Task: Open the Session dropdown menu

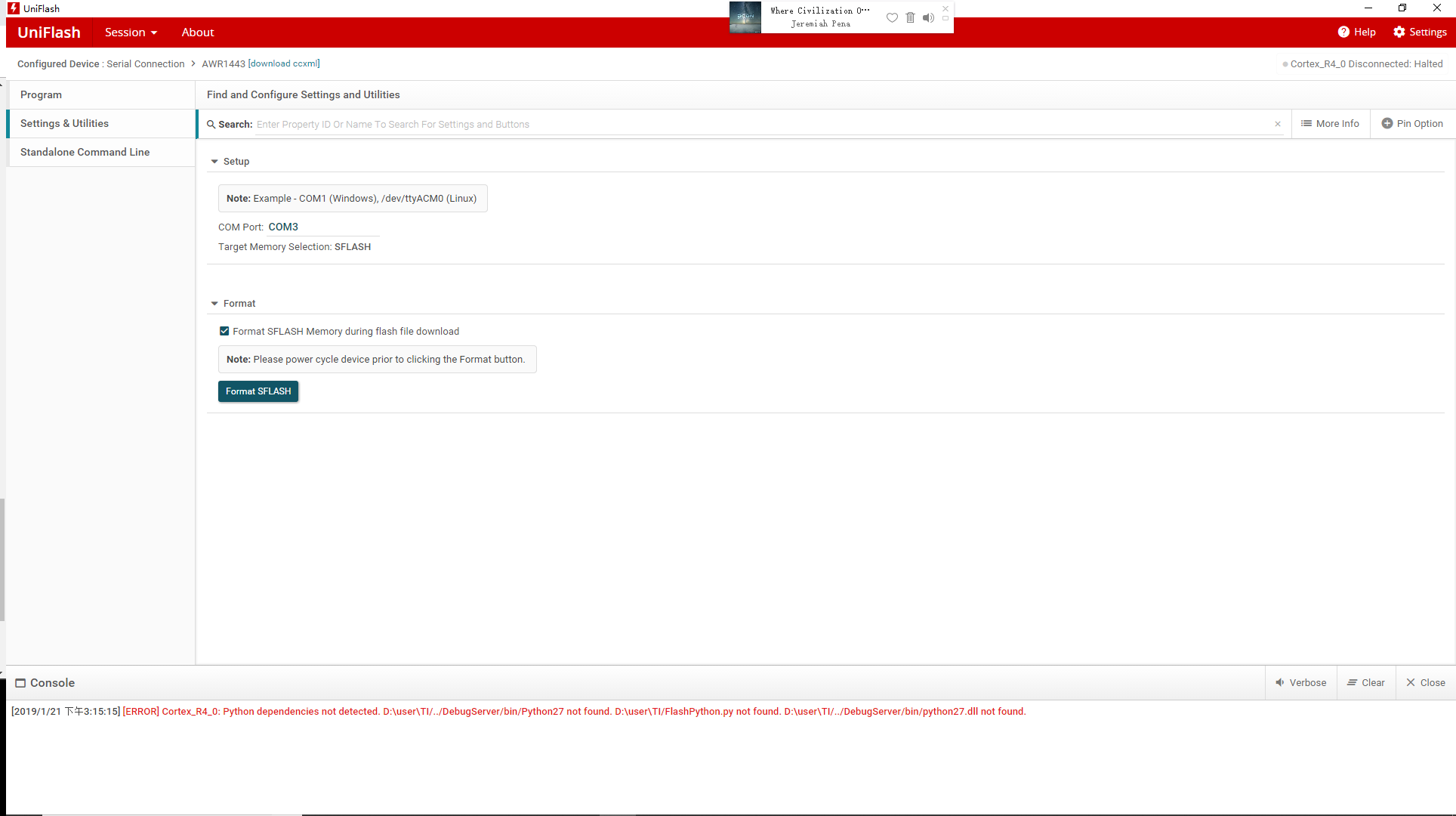Action: click(131, 32)
